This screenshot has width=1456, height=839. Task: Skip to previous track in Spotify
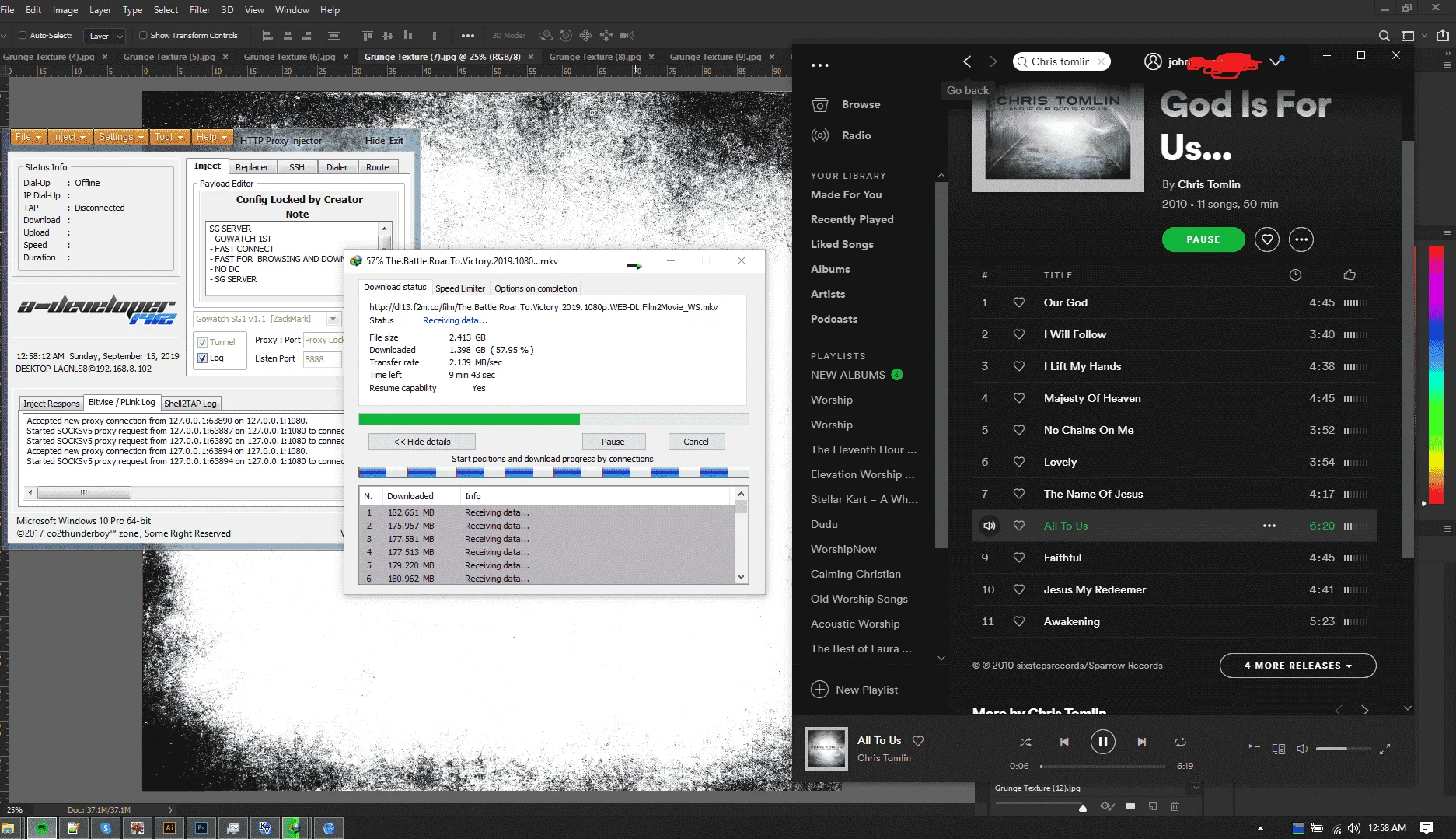(x=1064, y=742)
